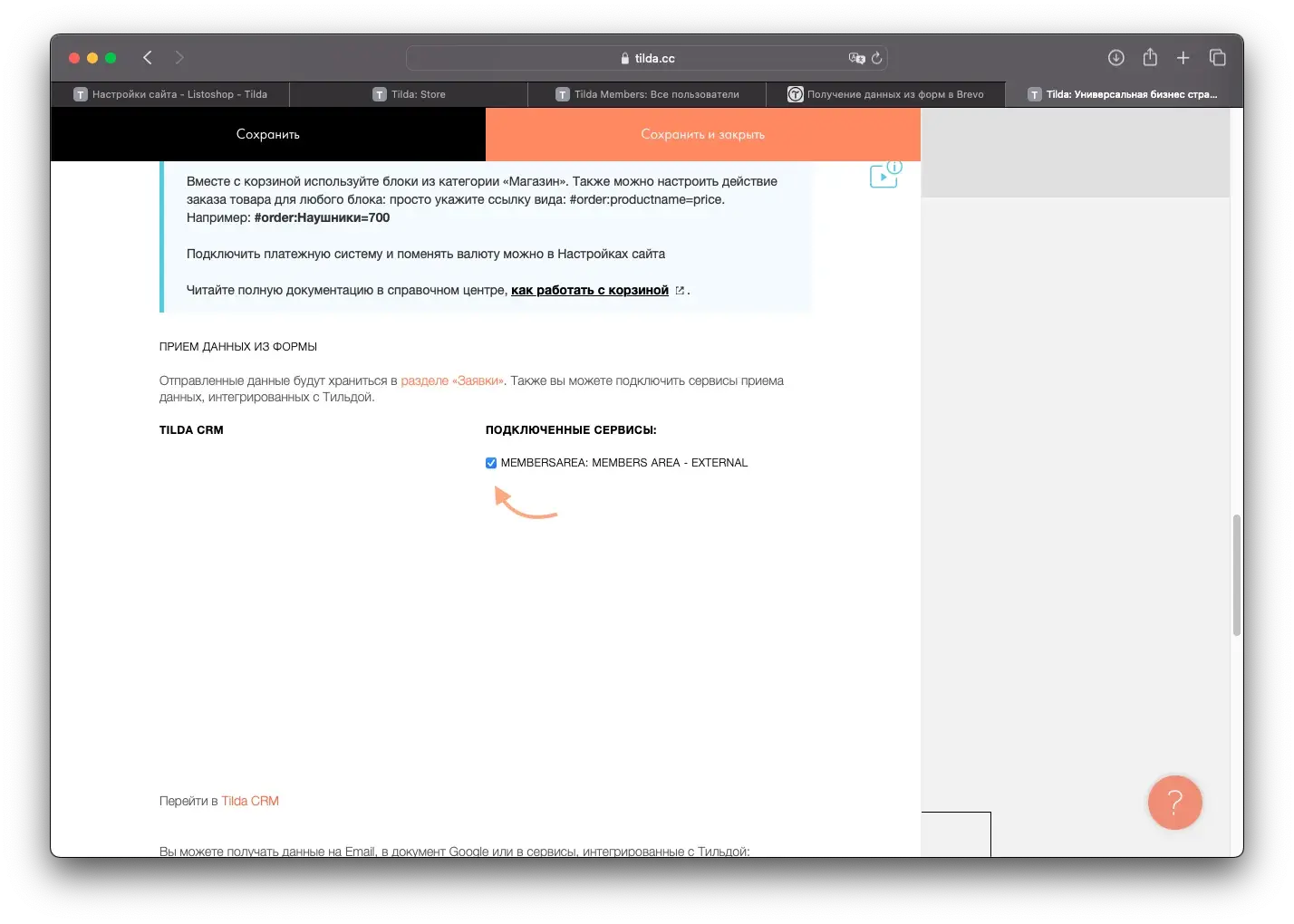Click the TILDA CRM label
This screenshot has height=924, width=1294.
pyautogui.click(x=191, y=430)
